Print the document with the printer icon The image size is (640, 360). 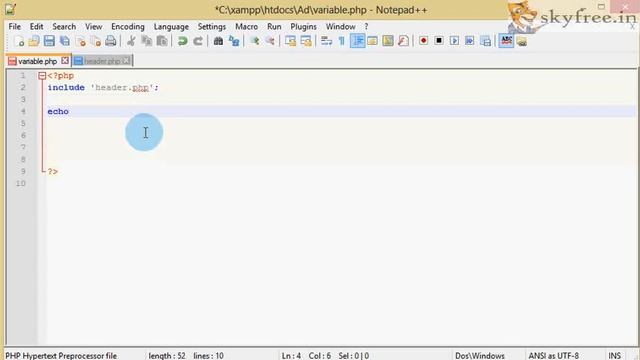click(111, 41)
